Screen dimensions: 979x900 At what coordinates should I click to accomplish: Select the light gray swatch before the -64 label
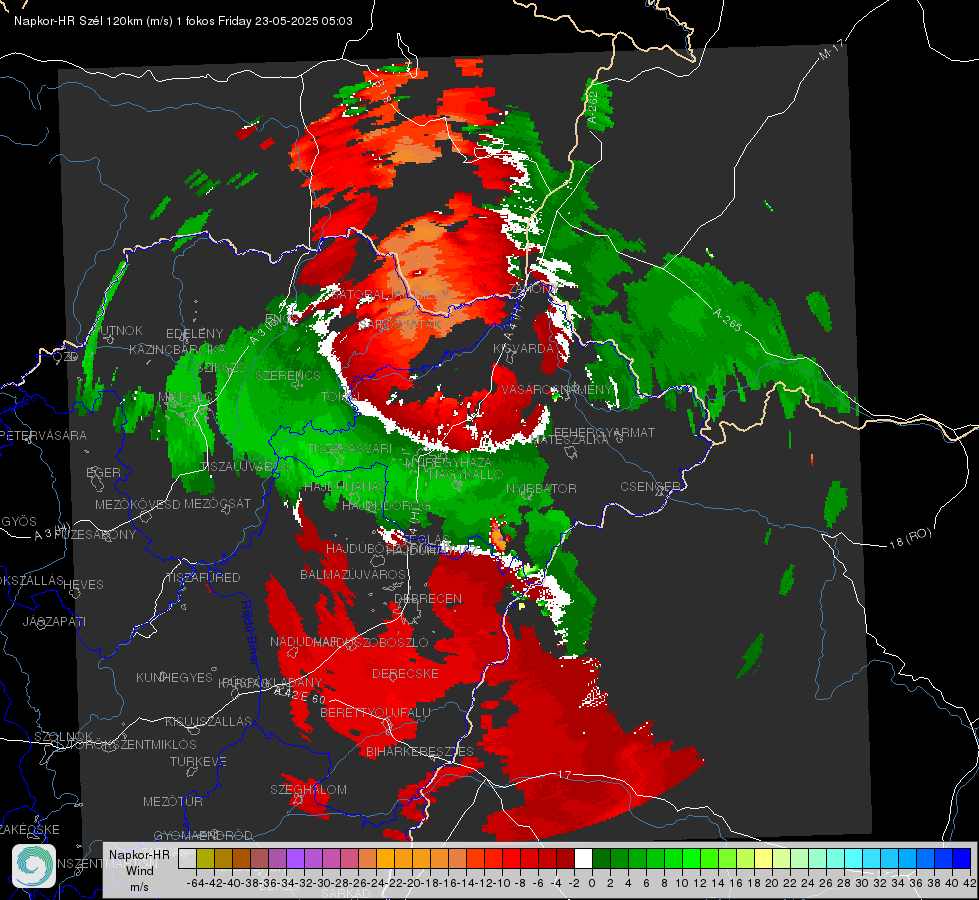(x=187, y=858)
